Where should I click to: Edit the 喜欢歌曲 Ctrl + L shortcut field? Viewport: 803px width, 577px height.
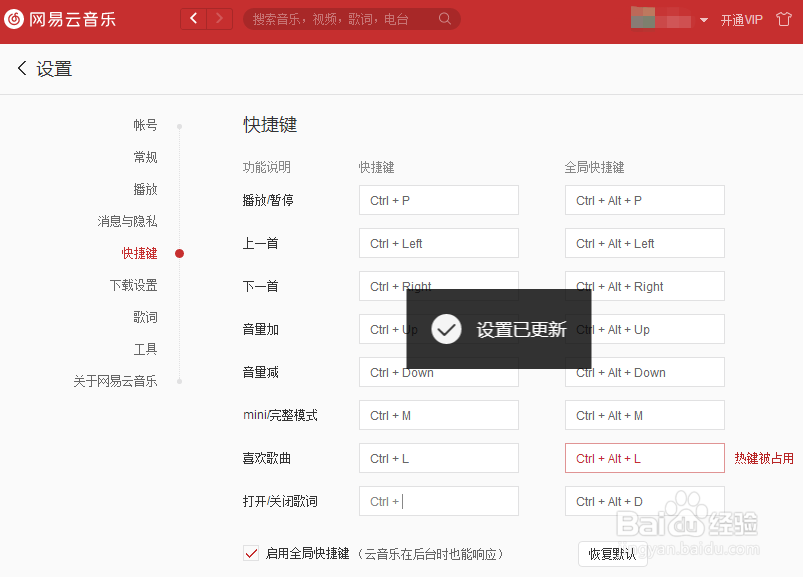[439, 458]
